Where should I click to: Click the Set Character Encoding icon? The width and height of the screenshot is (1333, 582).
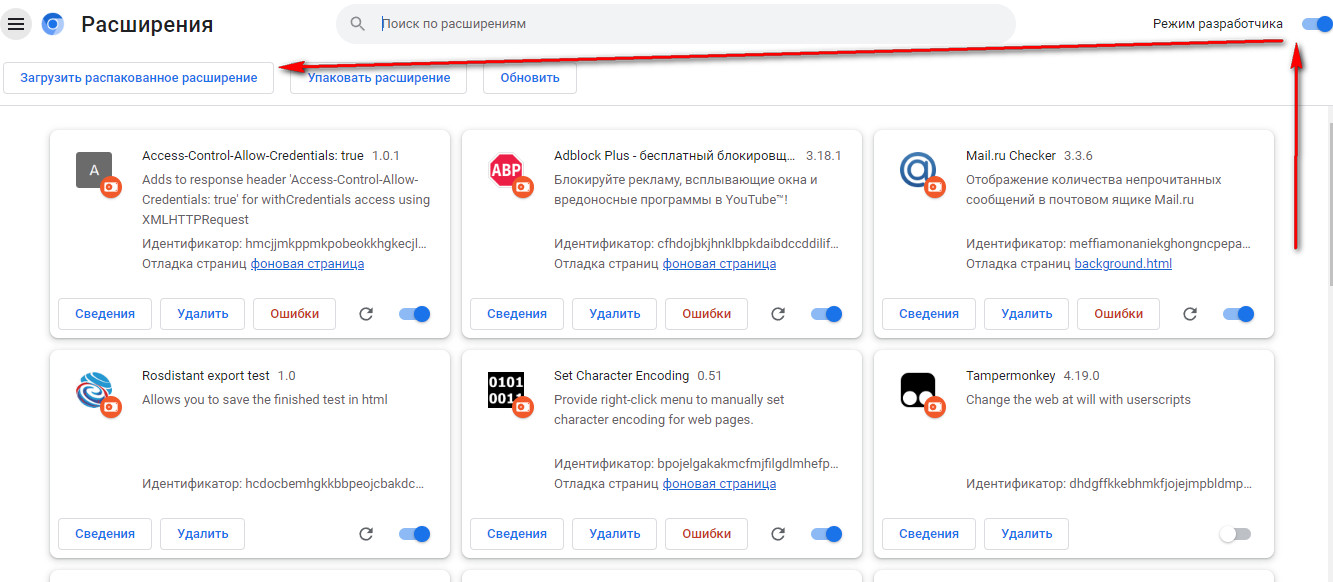coord(506,390)
